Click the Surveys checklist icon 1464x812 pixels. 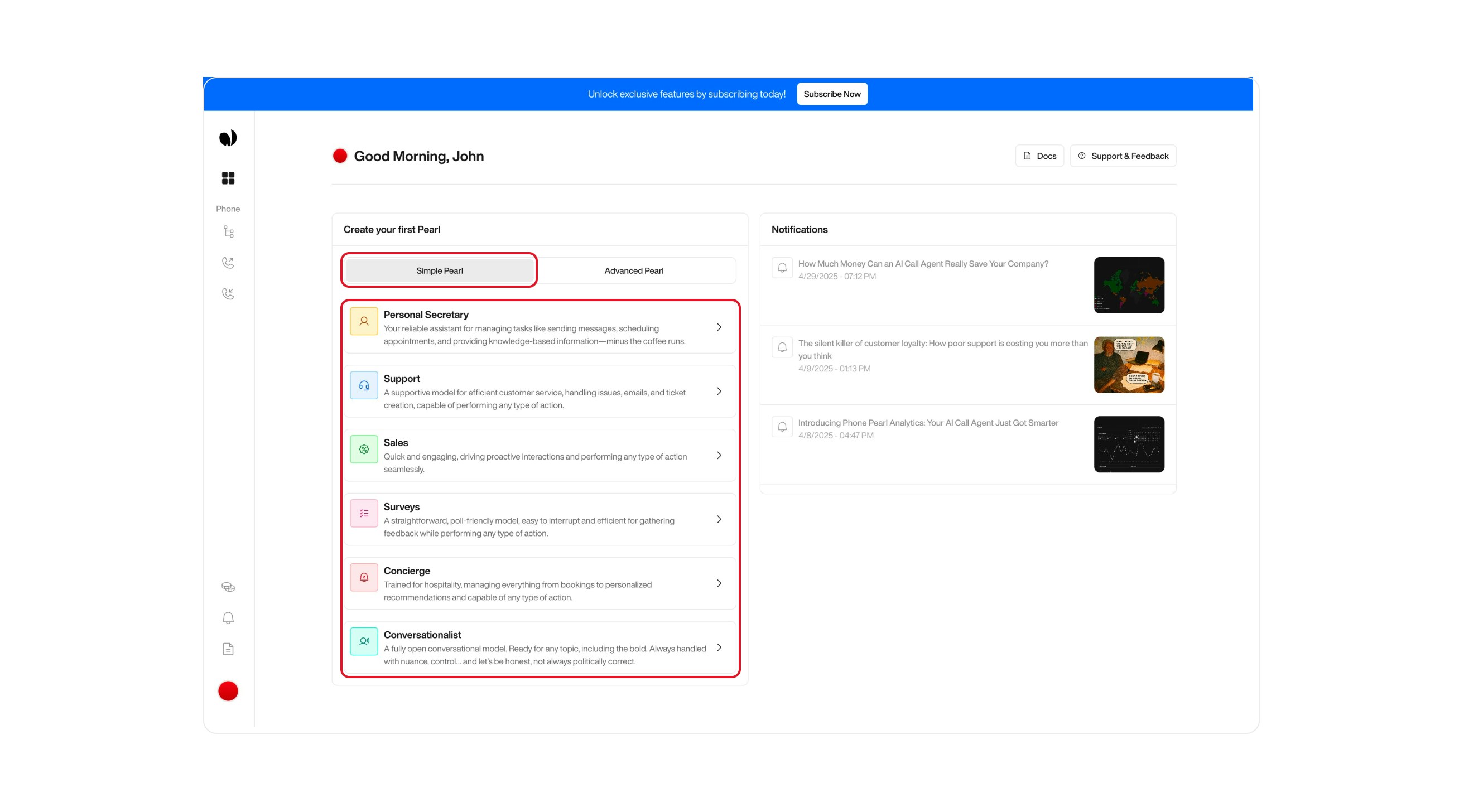tap(364, 513)
